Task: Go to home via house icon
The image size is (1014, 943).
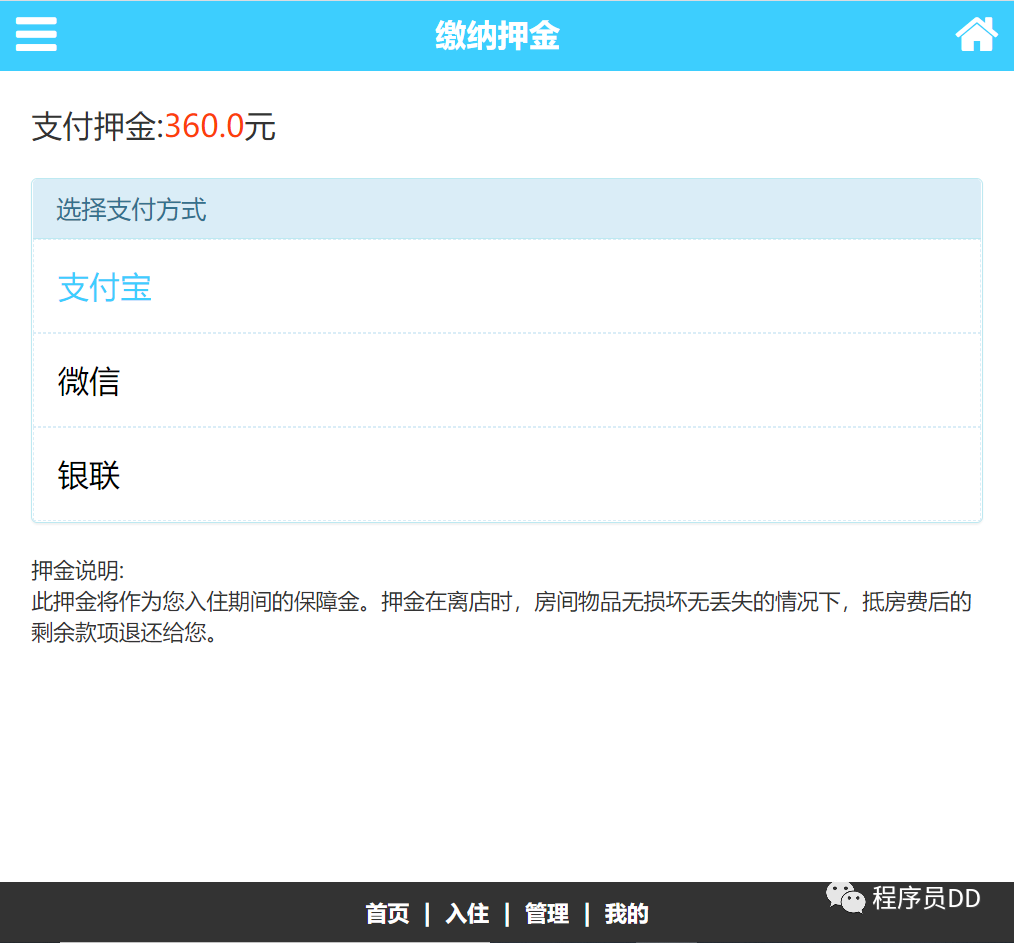Action: 976,34
